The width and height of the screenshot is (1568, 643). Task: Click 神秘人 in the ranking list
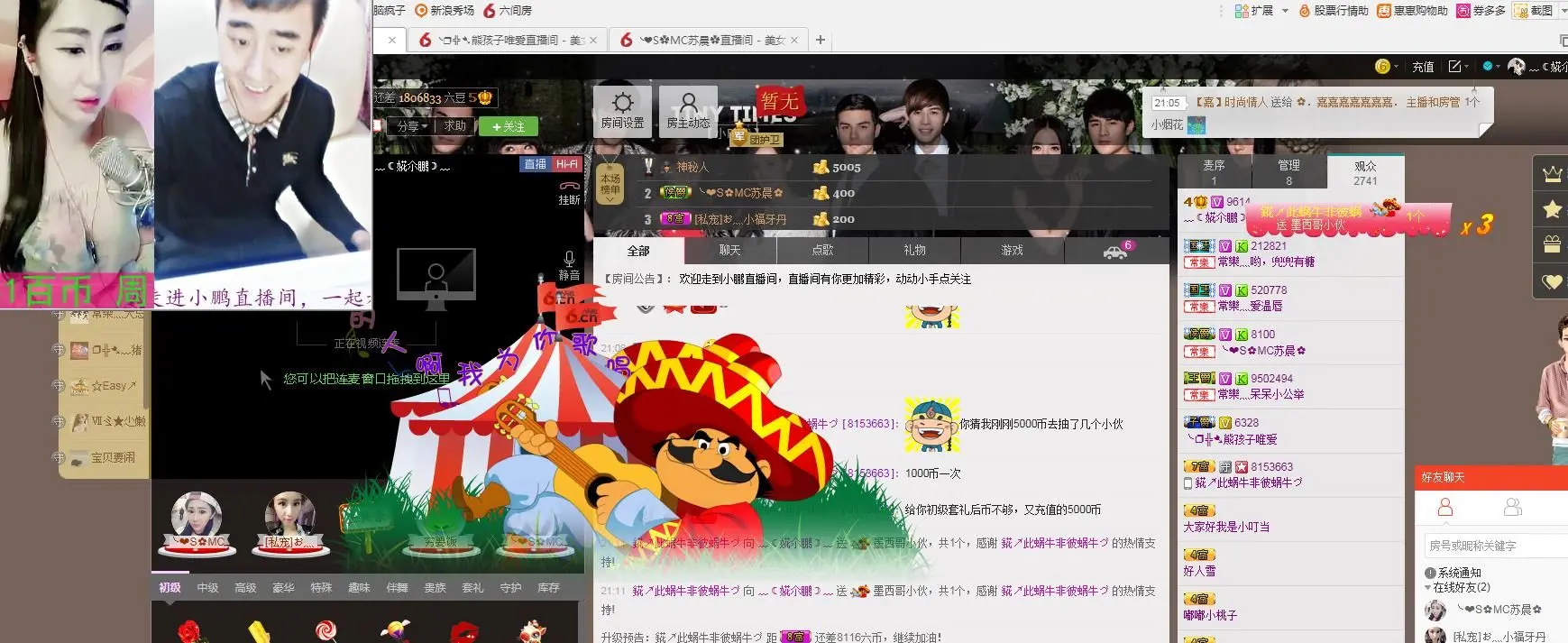(x=692, y=167)
